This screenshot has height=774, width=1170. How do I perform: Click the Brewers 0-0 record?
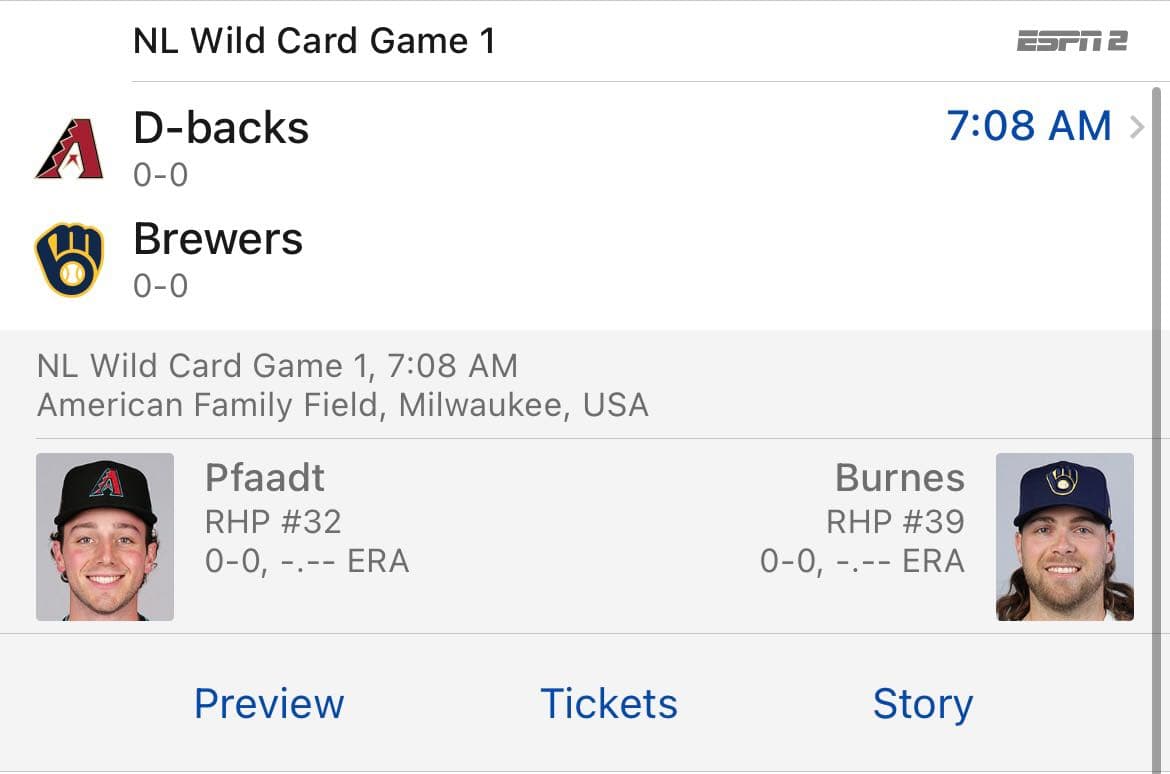160,286
